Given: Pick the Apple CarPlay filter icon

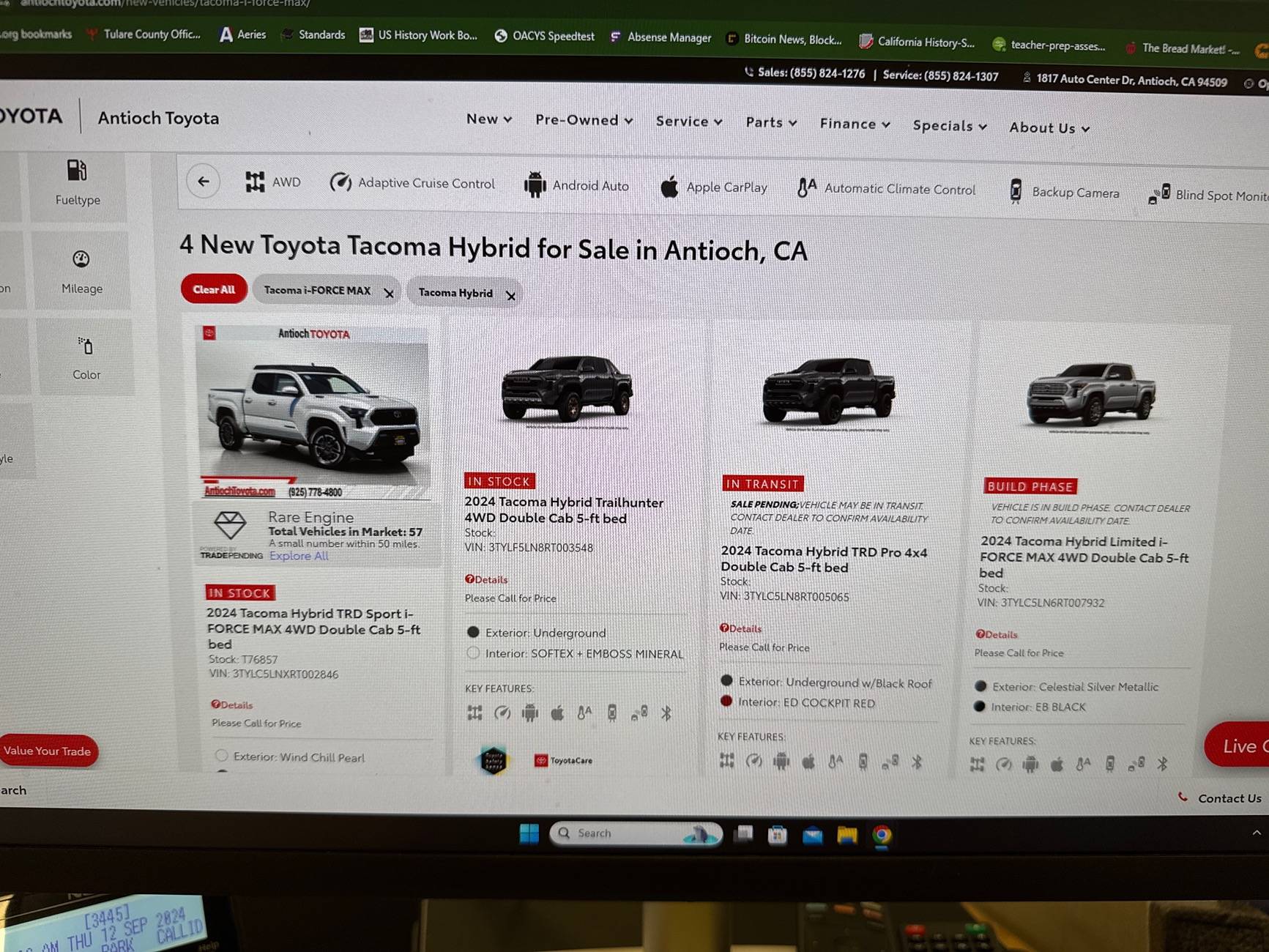Looking at the screenshot, I should (x=669, y=187).
